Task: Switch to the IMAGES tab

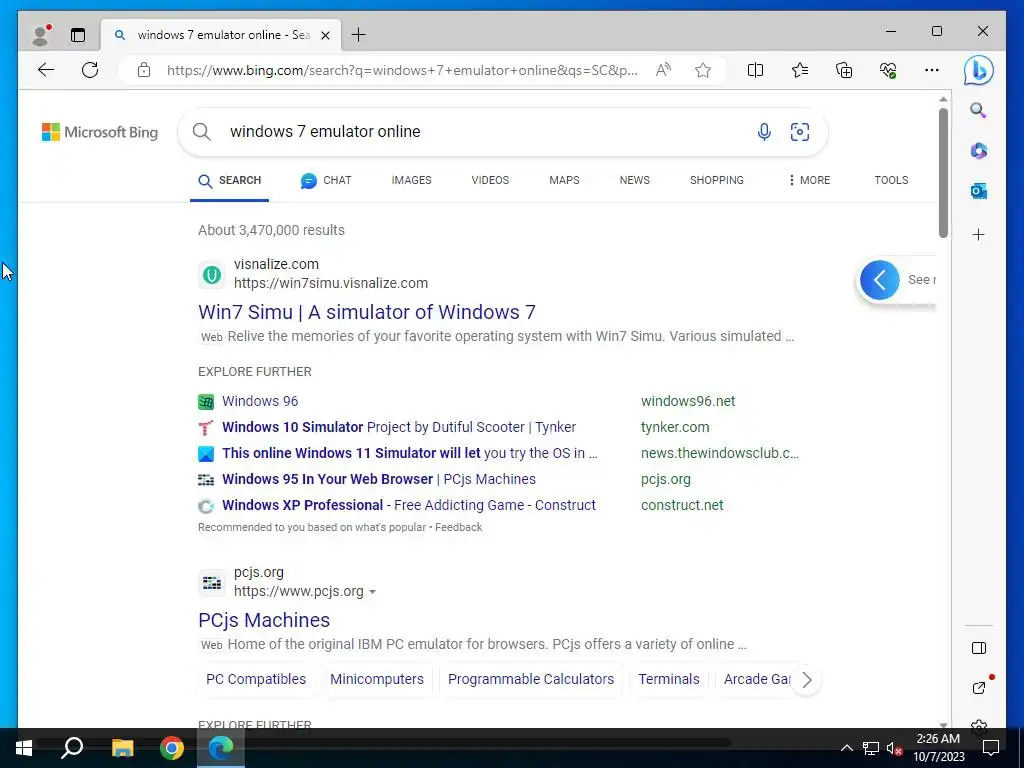Action: tap(411, 180)
